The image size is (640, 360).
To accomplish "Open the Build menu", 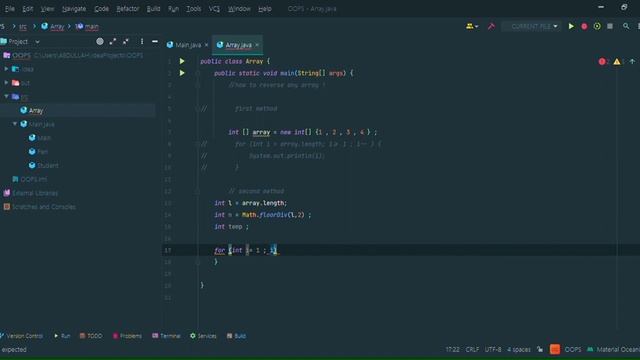I will pos(153,9).
